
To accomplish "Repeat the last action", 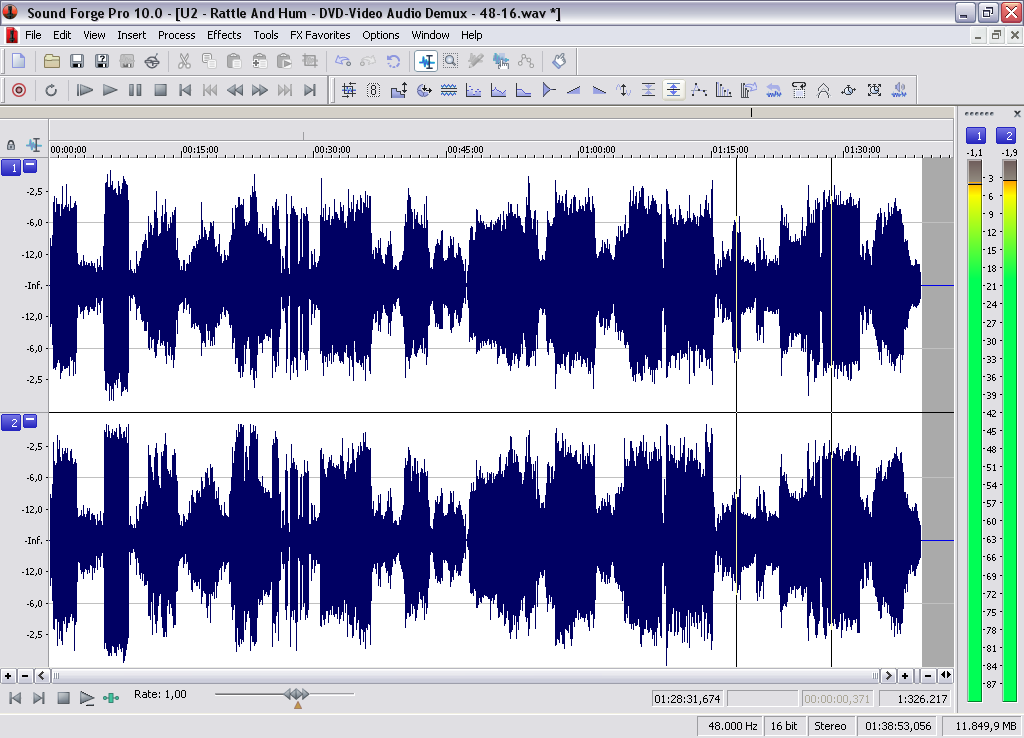I will (x=393, y=61).
